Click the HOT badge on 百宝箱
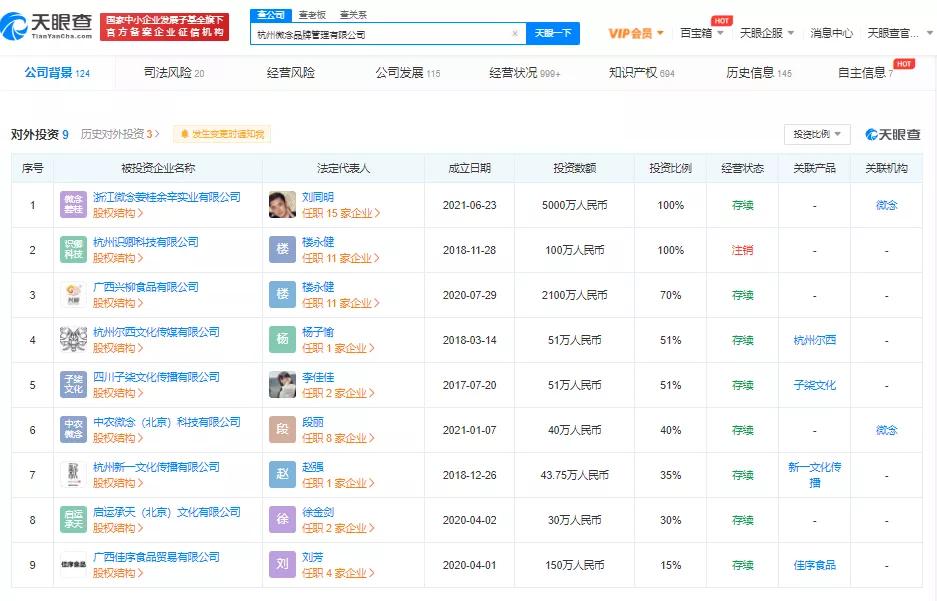 pyautogui.click(x=722, y=19)
